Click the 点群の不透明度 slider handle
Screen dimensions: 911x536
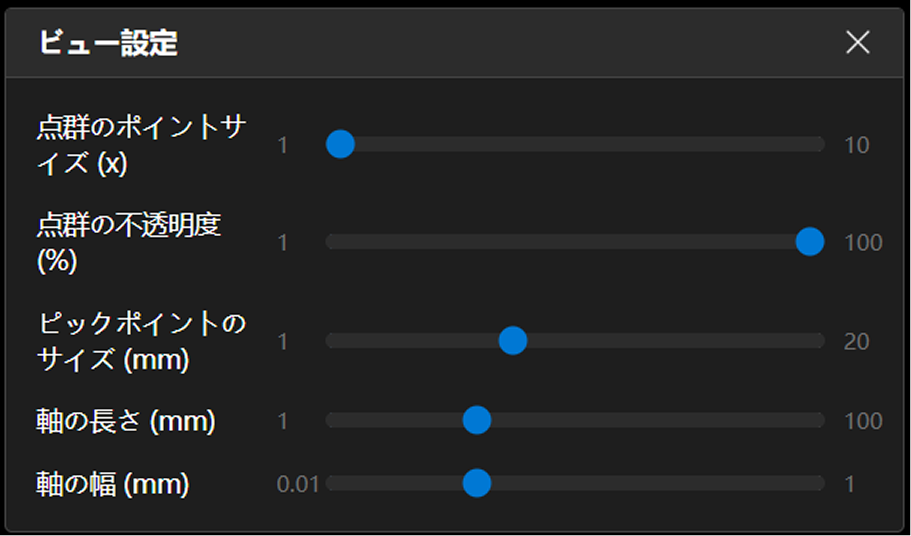(x=809, y=242)
